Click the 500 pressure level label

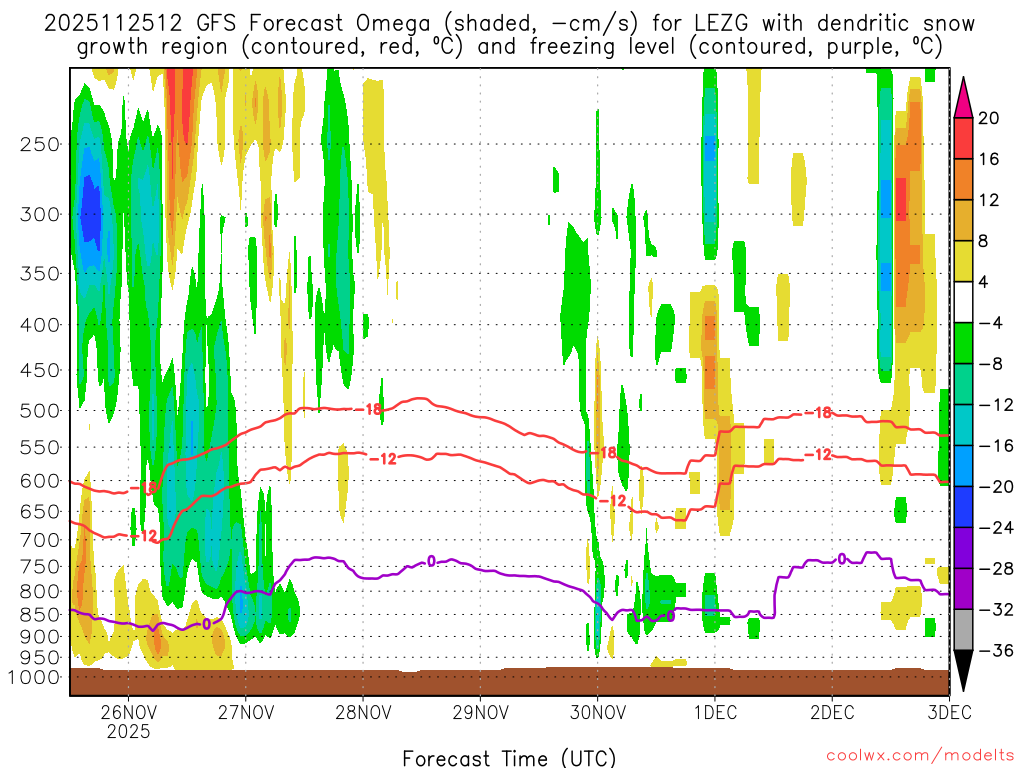pos(40,411)
